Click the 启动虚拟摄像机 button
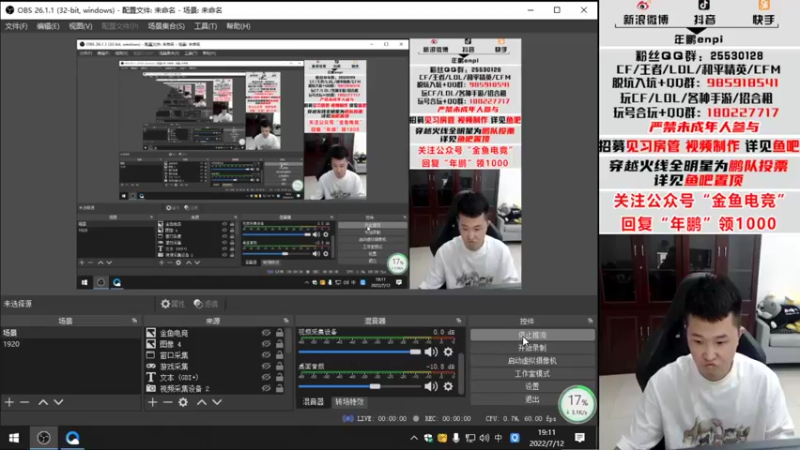800x450 pixels. pyautogui.click(x=532, y=361)
